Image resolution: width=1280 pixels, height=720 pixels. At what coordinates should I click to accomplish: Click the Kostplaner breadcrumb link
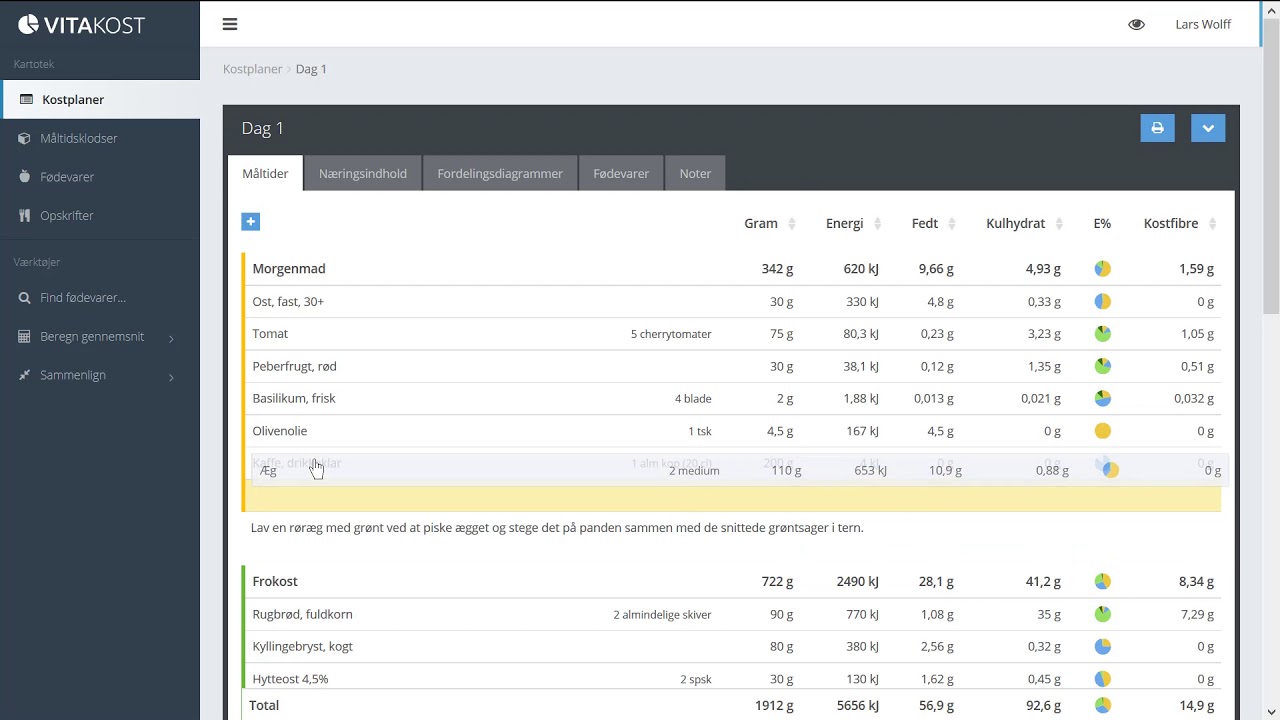252,69
